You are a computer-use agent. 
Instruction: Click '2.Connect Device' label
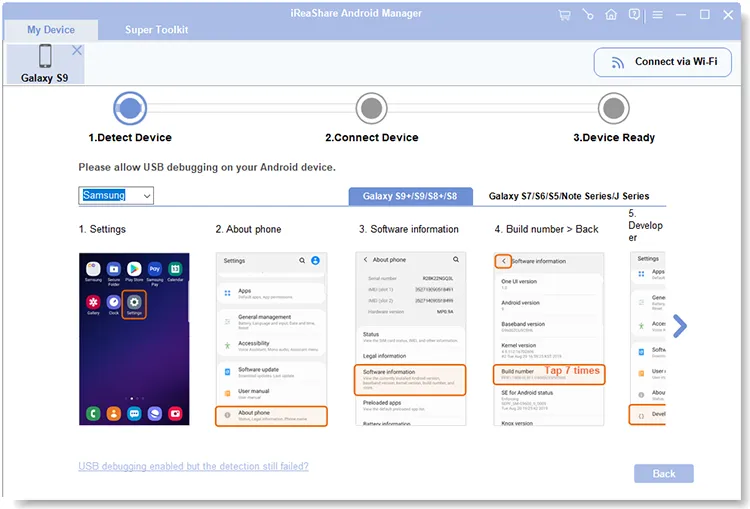click(x=372, y=138)
